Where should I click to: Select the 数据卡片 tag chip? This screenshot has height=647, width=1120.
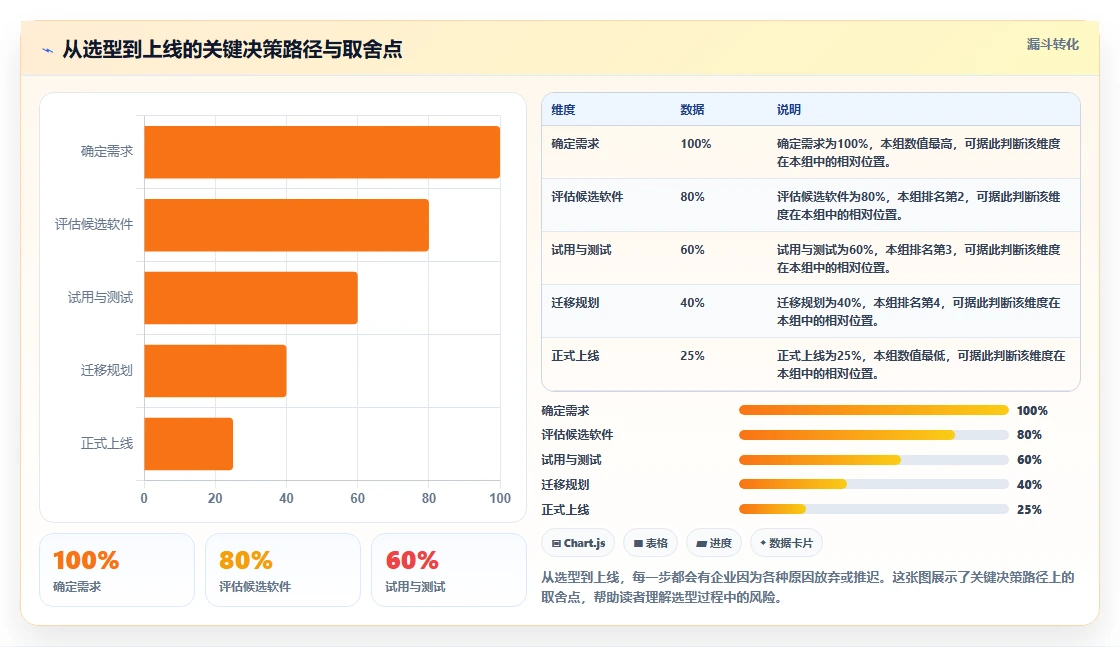786,543
